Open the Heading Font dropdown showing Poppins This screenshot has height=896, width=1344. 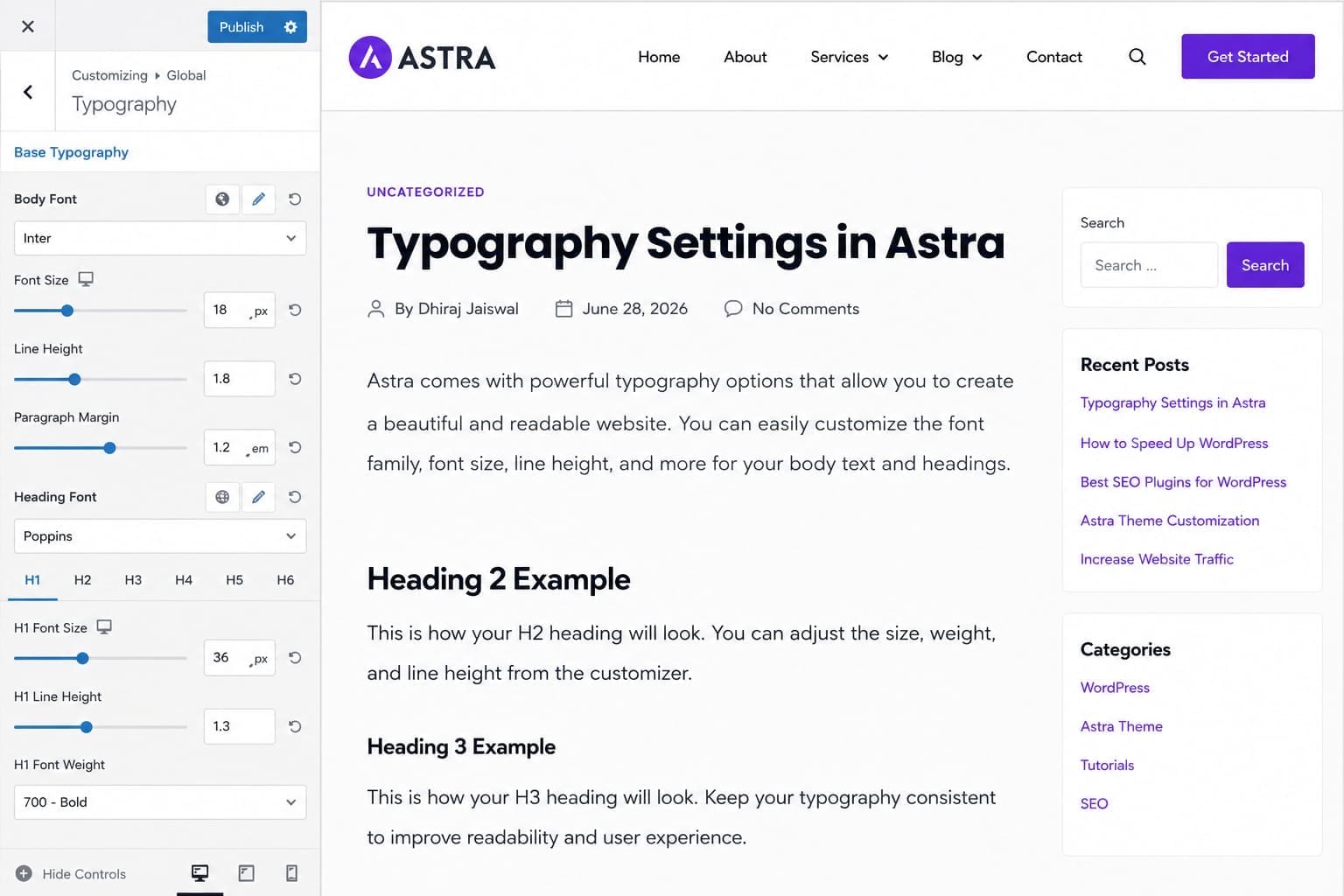point(160,535)
